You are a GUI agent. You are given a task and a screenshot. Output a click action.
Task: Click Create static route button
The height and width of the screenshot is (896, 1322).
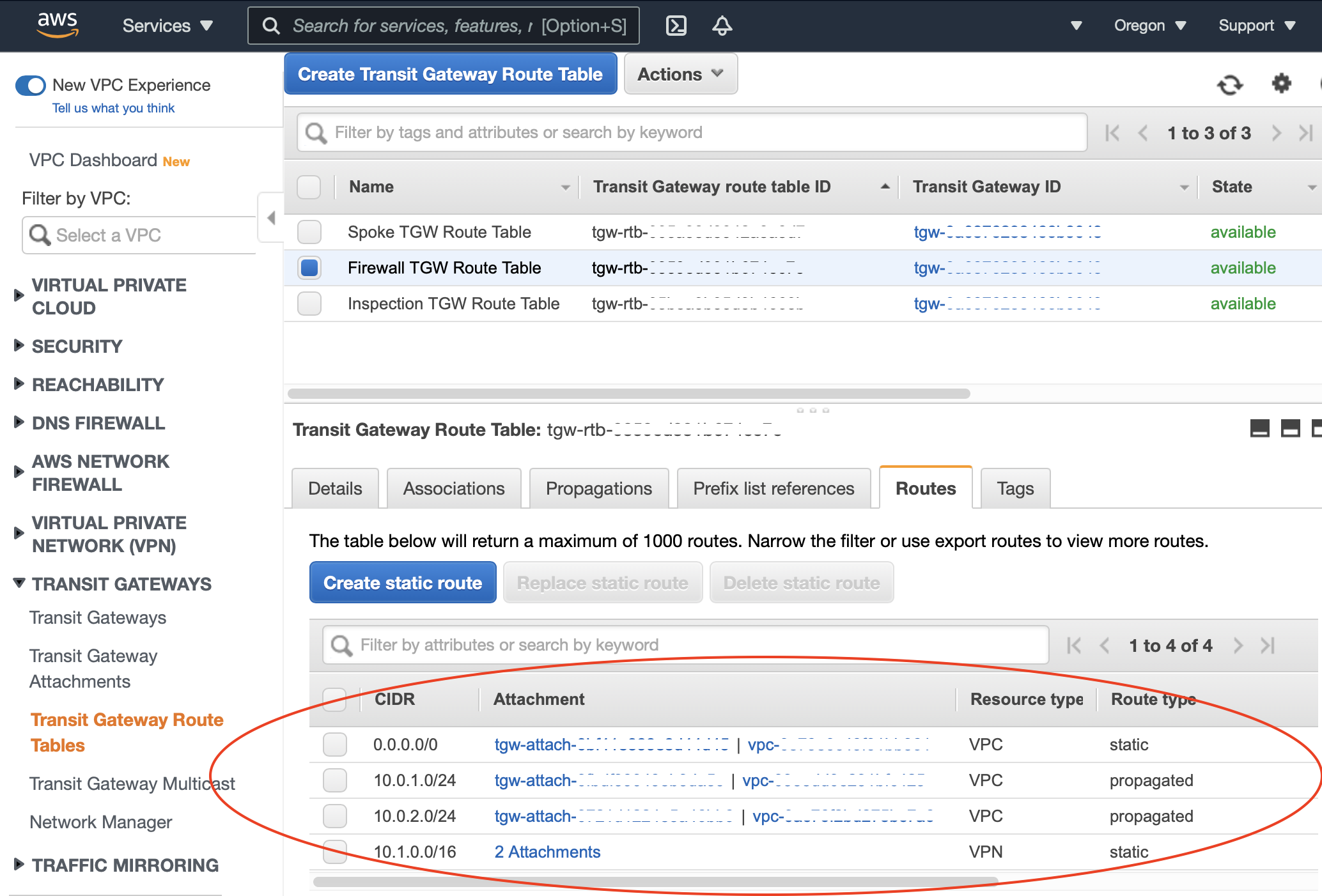click(403, 583)
